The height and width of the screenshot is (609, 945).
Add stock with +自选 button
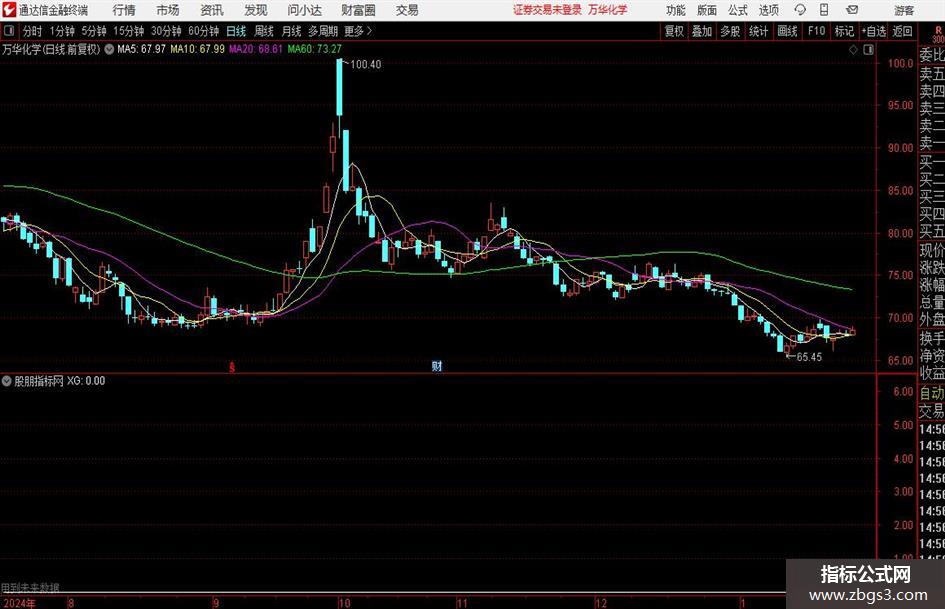click(x=874, y=31)
